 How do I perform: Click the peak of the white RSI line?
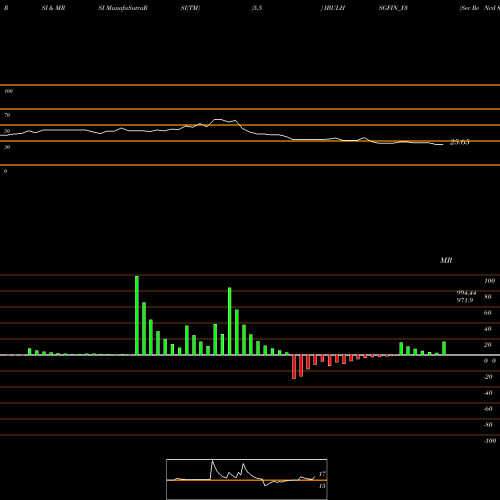(x=217, y=119)
